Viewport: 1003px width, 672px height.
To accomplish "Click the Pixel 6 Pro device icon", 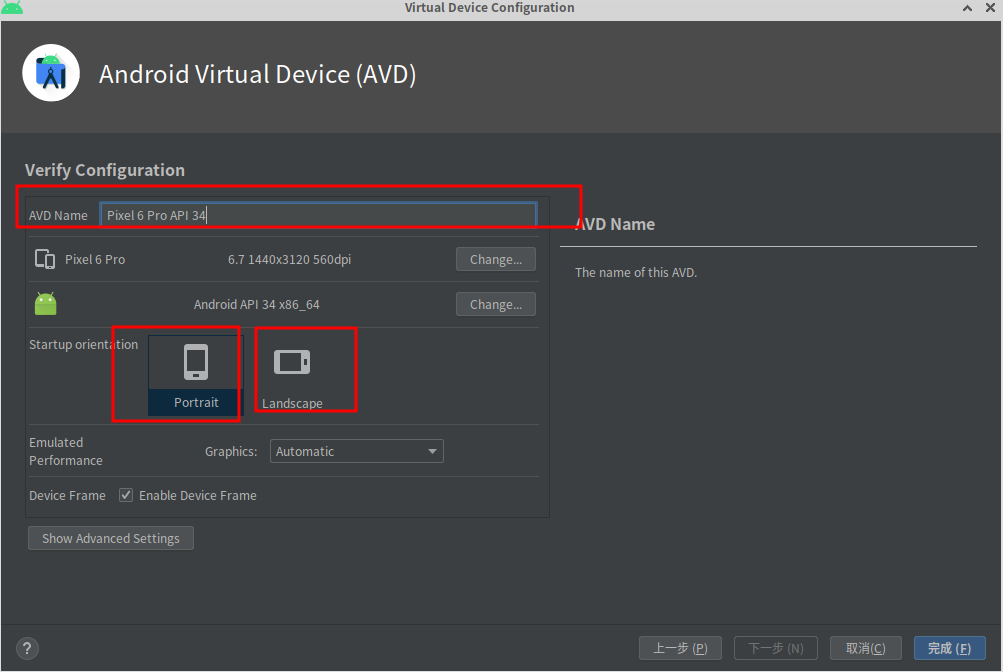I will click(x=45, y=259).
